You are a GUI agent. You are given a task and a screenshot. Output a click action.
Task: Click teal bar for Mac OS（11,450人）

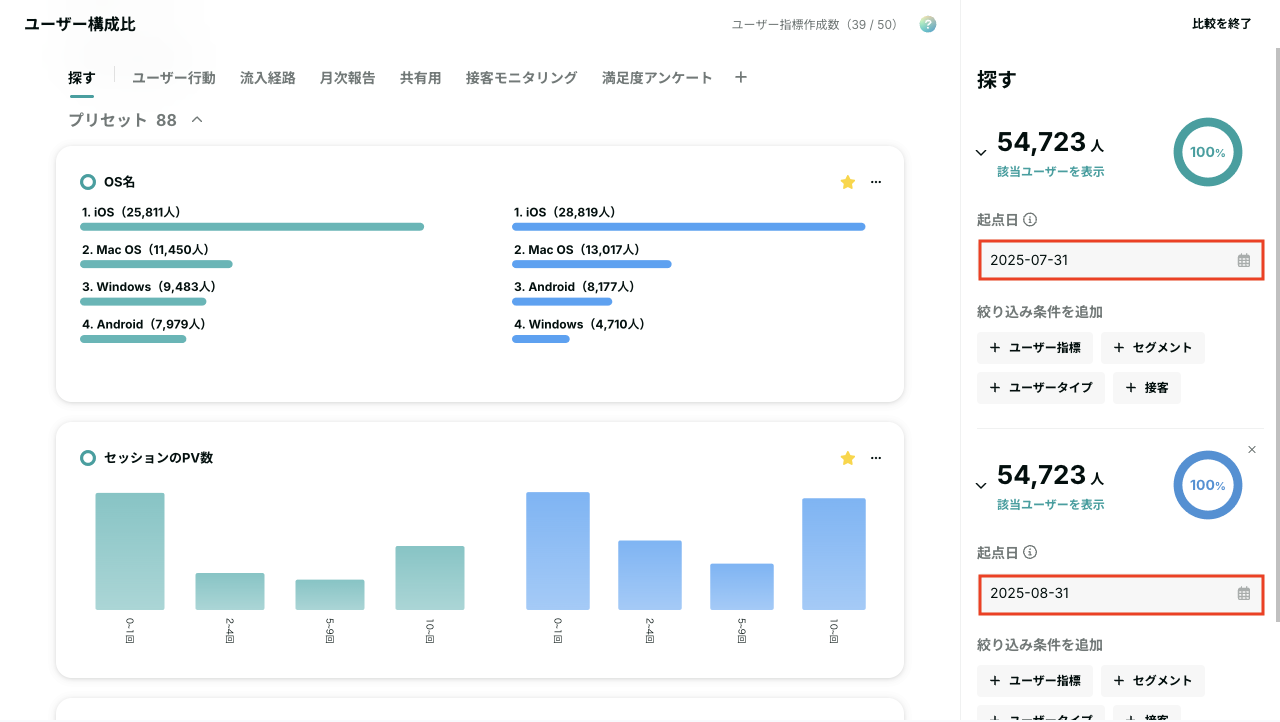(x=156, y=264)
